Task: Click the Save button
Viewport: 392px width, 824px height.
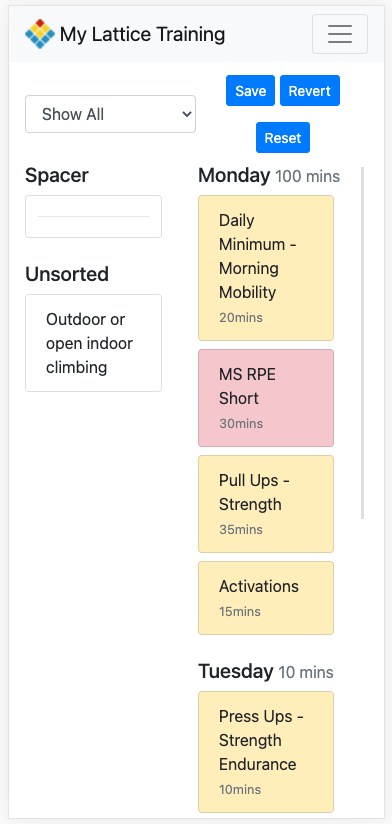Action: (250, 91)
